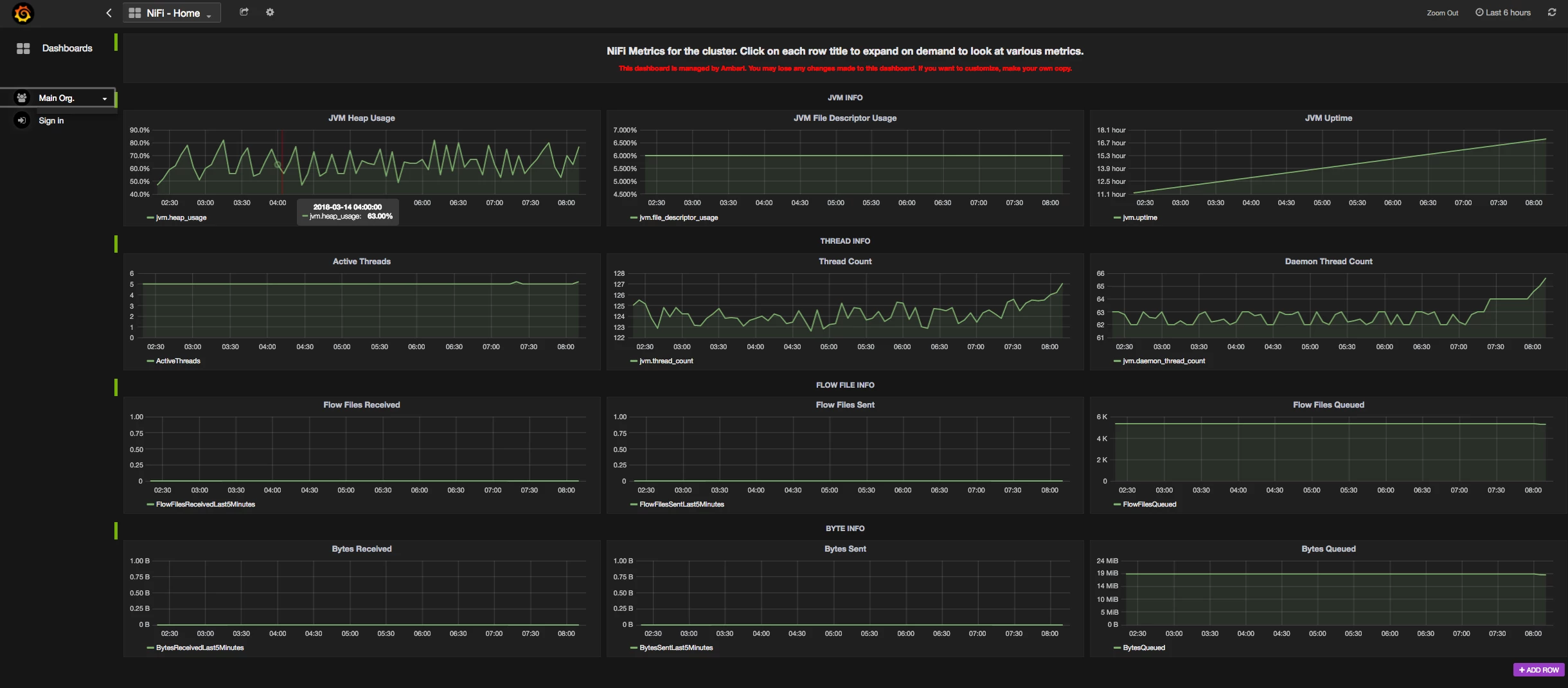This screenshot has width=1568, height=688.
Task: Open the Flow Files Queued panel menu
Action: pyautogui.click(x=1328, y=405)
